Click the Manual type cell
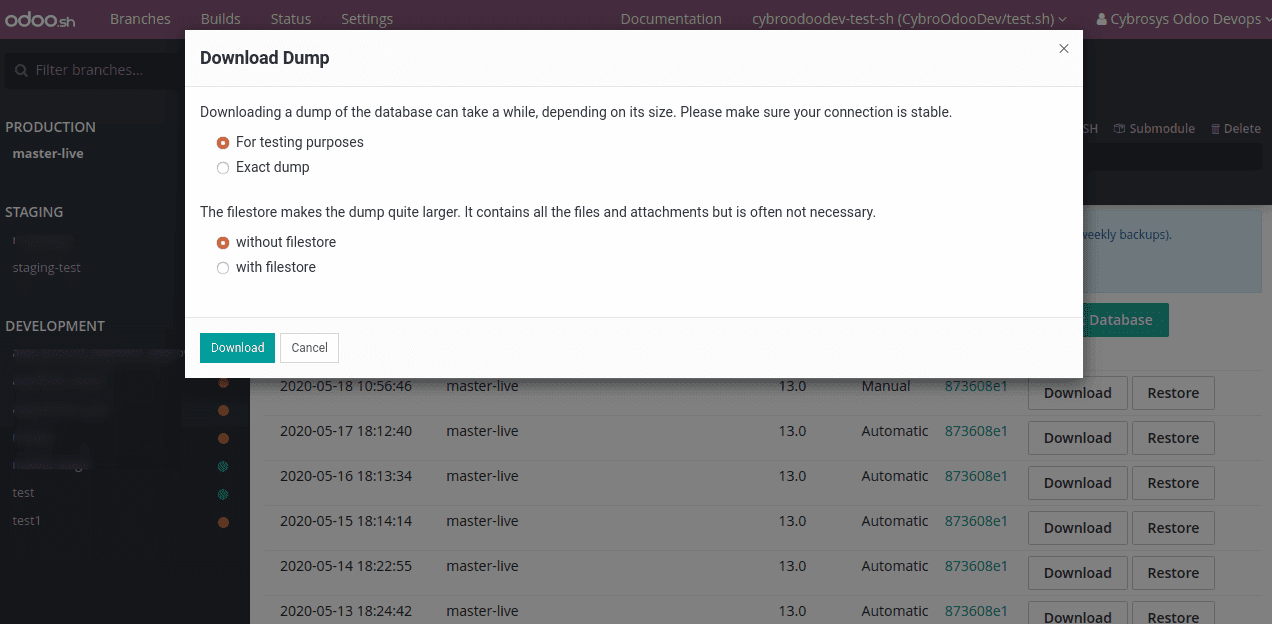Viewport: 1272px width, 624px height. click(x=886, y=386)
